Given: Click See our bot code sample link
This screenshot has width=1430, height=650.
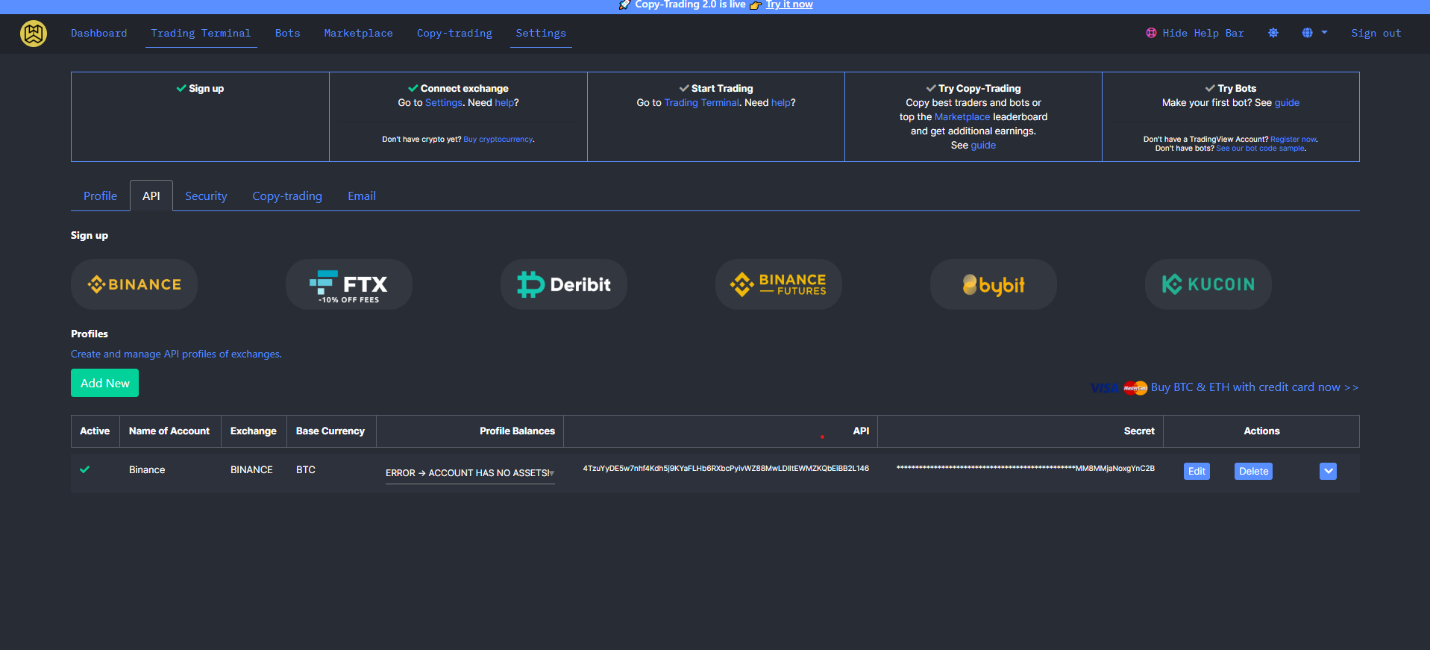Looking at the screenshot, I should tap(1260, 148).
